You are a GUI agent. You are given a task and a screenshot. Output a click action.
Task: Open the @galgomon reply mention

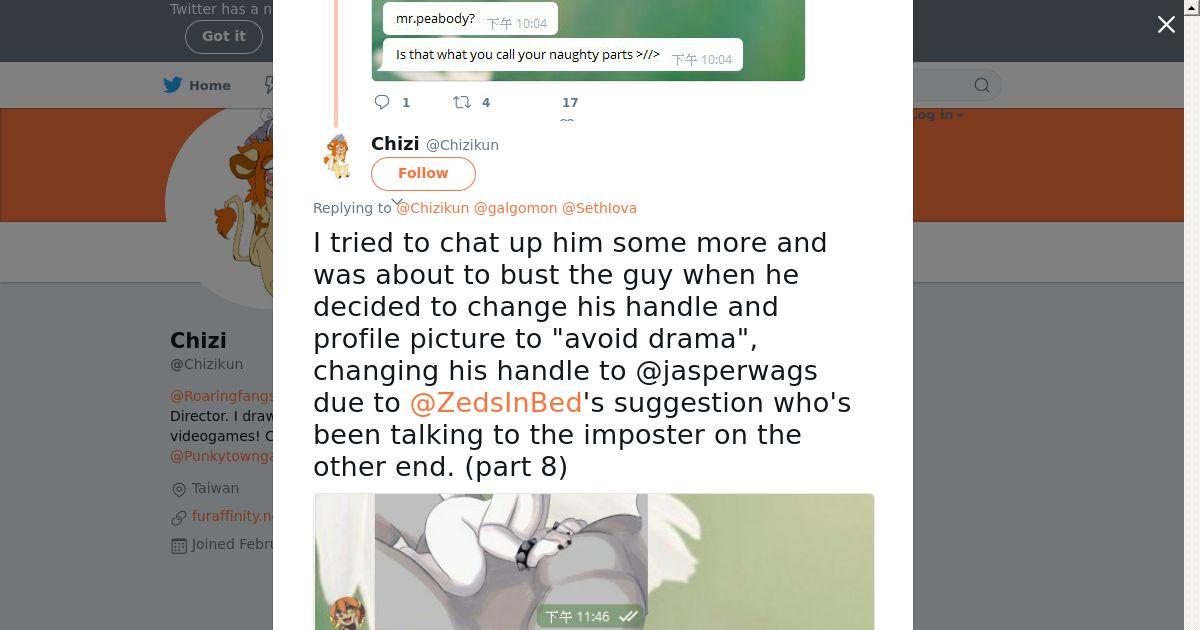515,208
